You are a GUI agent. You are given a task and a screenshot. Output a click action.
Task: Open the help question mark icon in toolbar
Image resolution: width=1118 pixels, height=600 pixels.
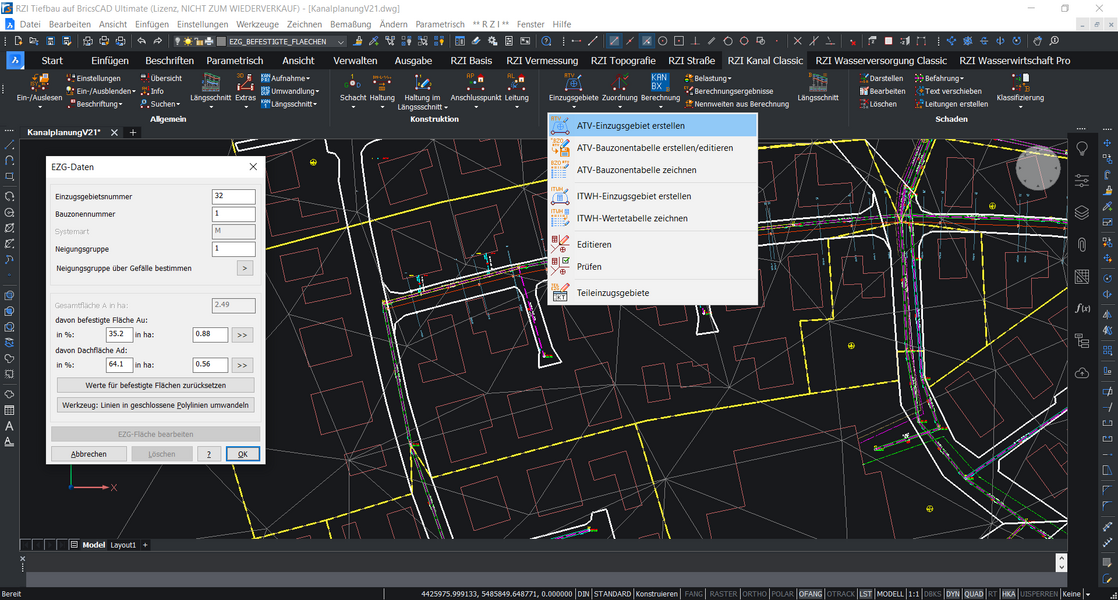[x=546, y=41]
